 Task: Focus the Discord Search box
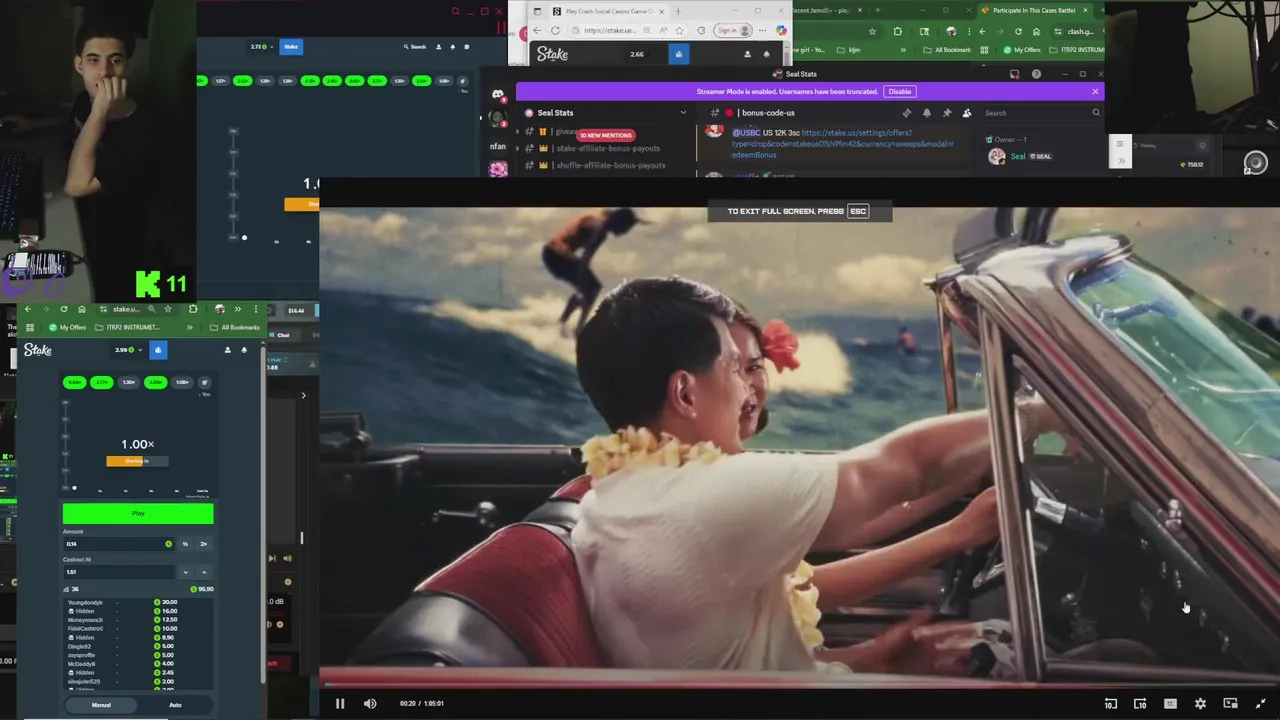pos(1040,113)
